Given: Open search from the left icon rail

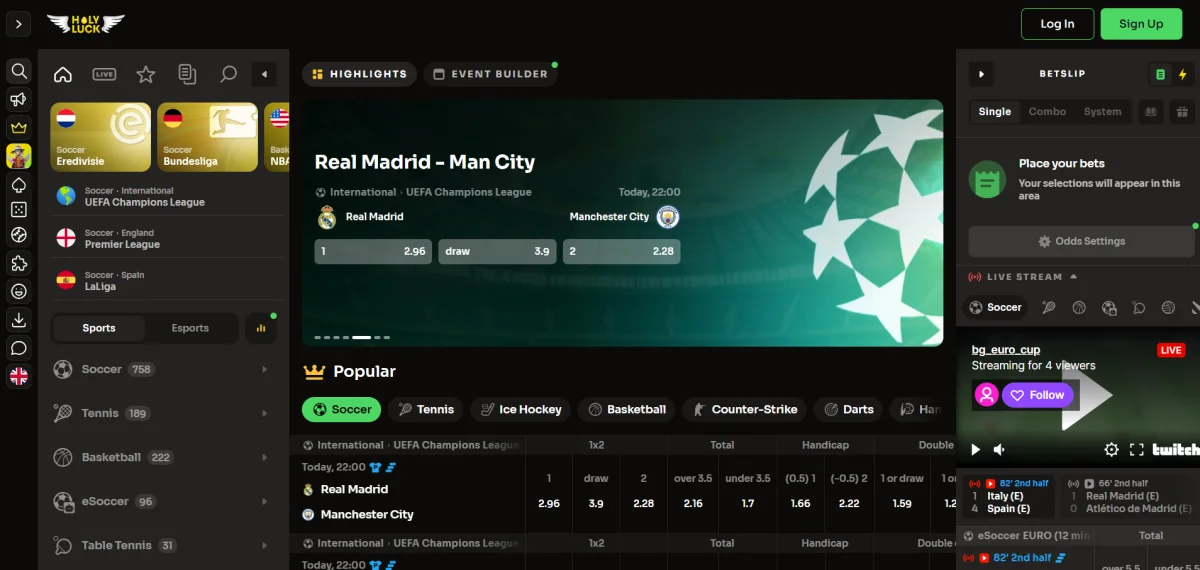Looking at the screenshot, I should 18,71.
